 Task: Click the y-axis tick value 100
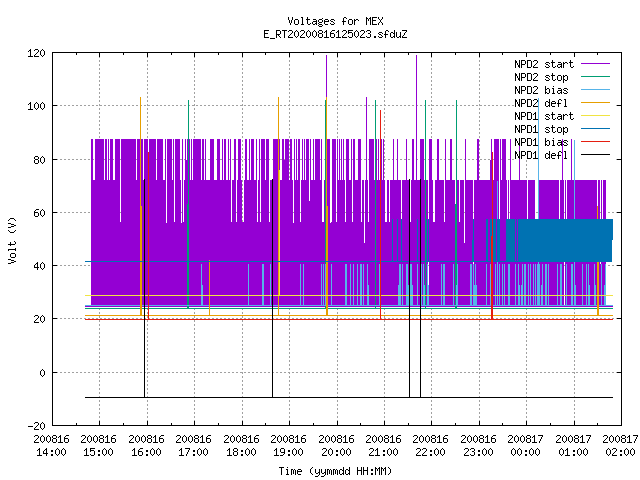pyautogui.click(x=36, y=106)
